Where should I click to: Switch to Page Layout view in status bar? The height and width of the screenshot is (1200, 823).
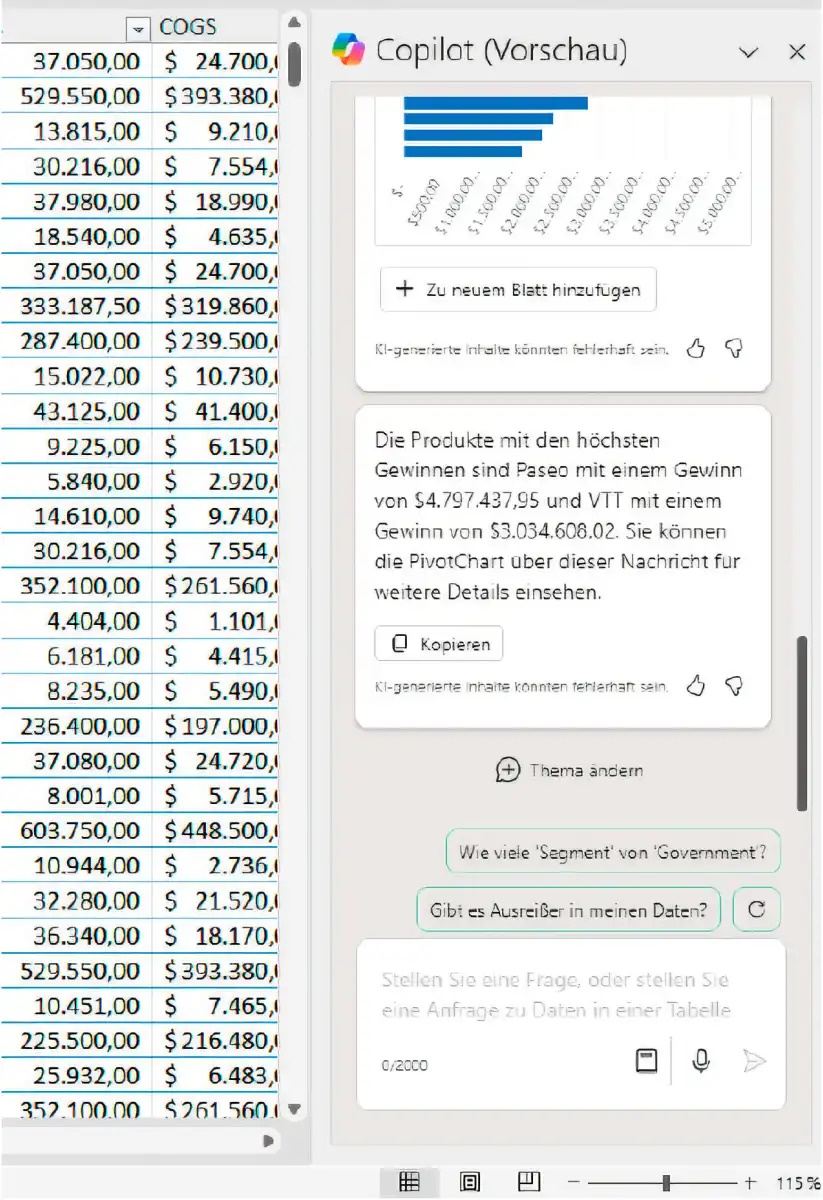pos(470,1183)
